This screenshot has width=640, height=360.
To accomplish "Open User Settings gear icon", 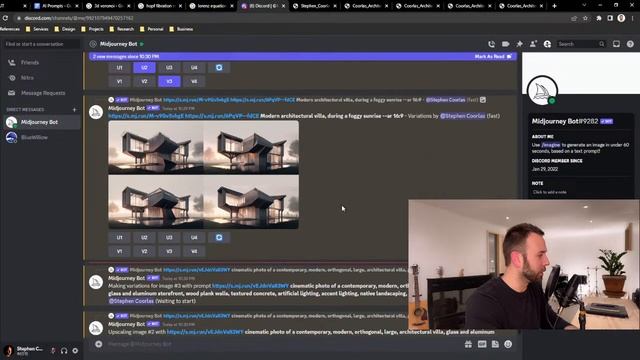I will 75,351.
